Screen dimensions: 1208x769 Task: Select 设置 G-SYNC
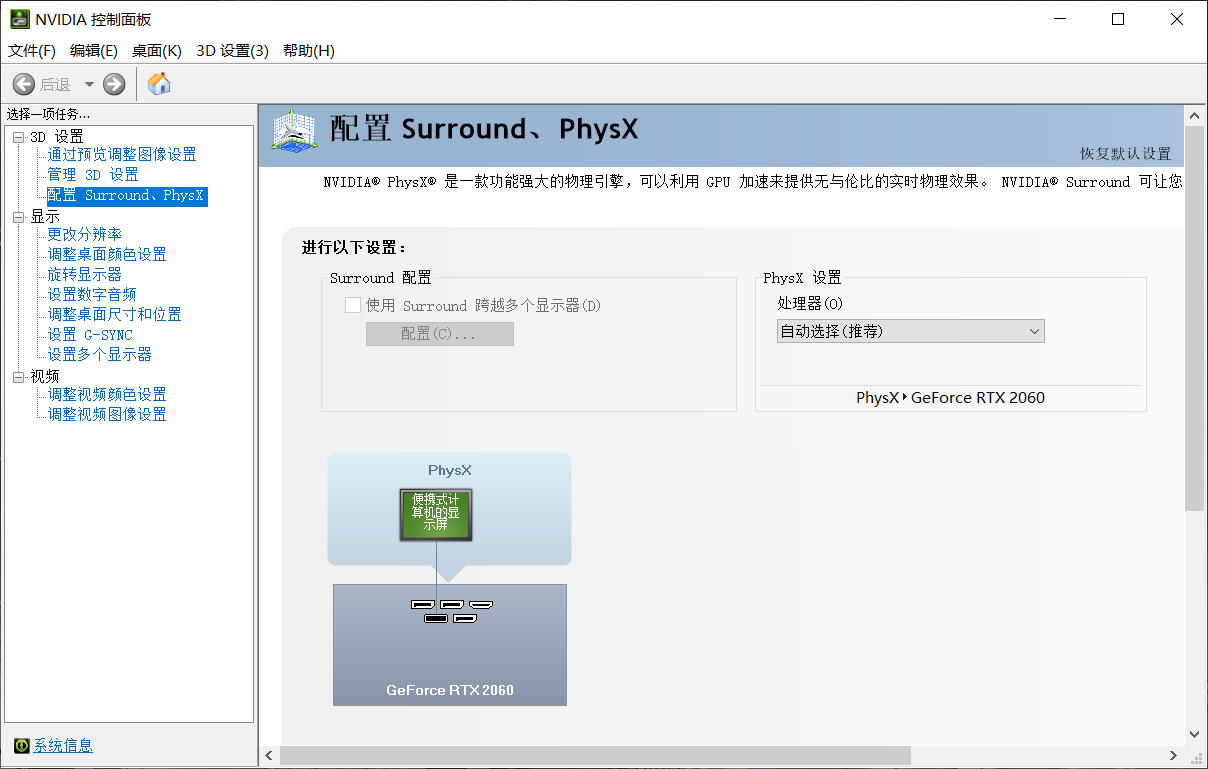click(x=90, y=334)
